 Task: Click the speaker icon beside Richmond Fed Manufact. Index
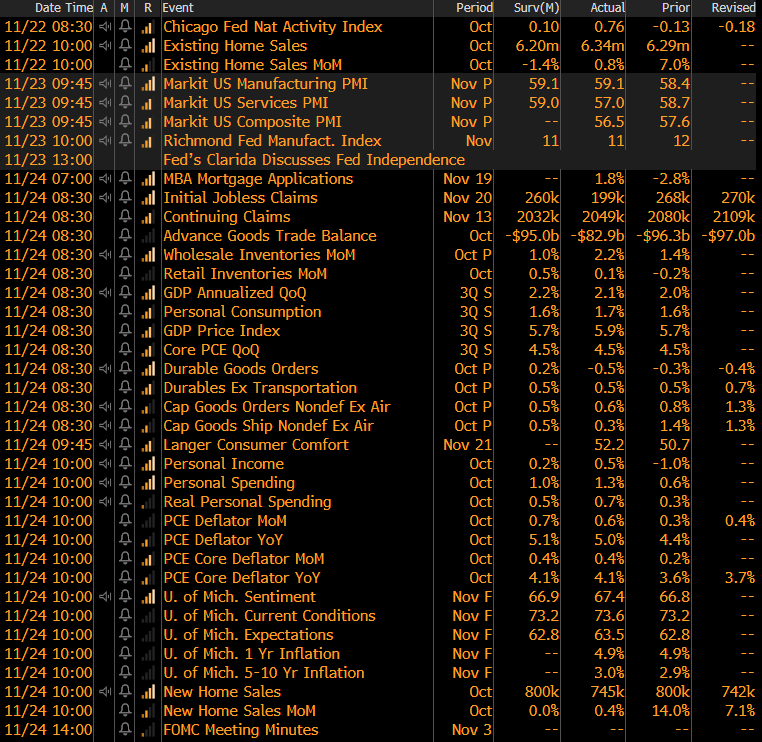pyautogui.click(x=104, y=141)
